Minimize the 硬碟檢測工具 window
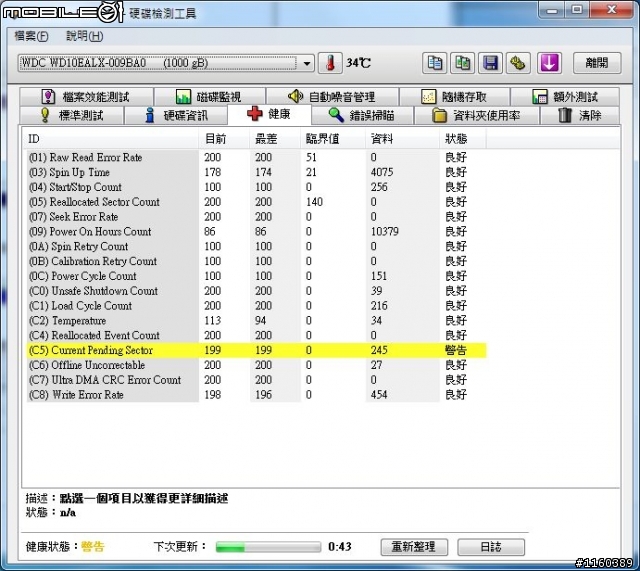Viewport: 640px width, 571px height. [x=552, y=10]
